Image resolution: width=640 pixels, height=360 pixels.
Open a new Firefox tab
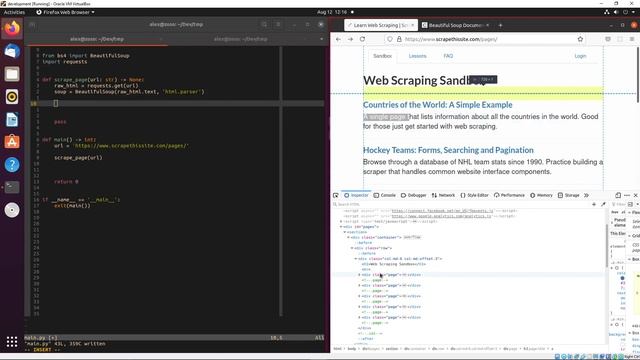click(500, 25)
